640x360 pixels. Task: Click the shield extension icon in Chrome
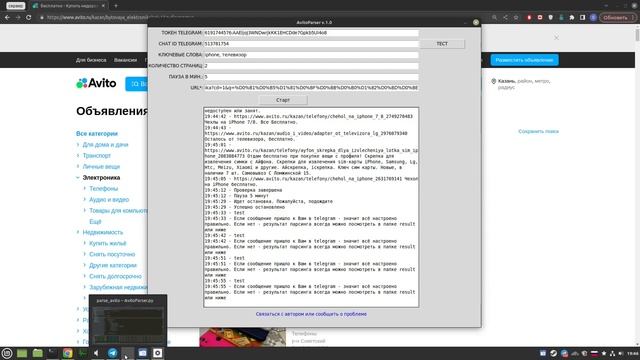click(x=551, y=18)
